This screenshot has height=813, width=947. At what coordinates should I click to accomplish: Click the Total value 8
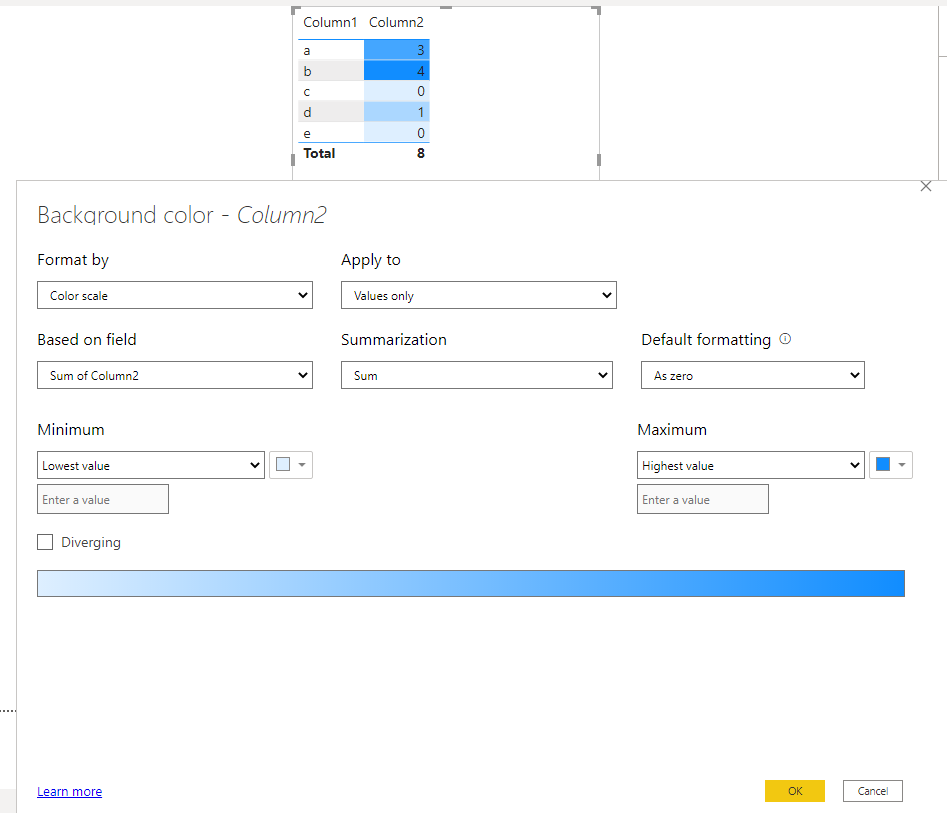420,153
